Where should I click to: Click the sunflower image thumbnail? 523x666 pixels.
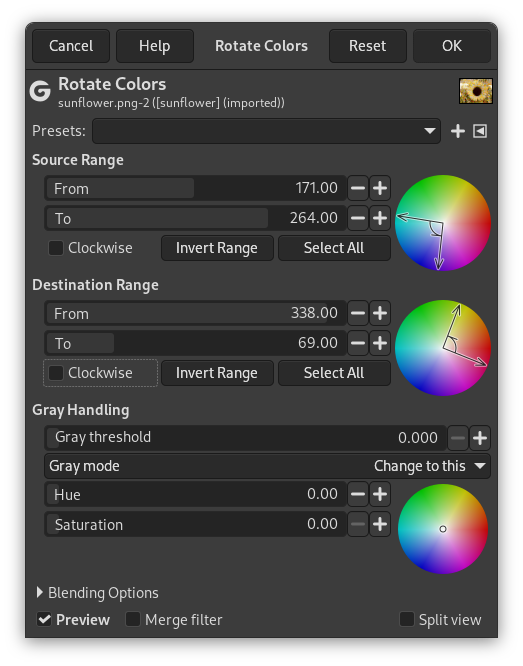tap(476, 91)
